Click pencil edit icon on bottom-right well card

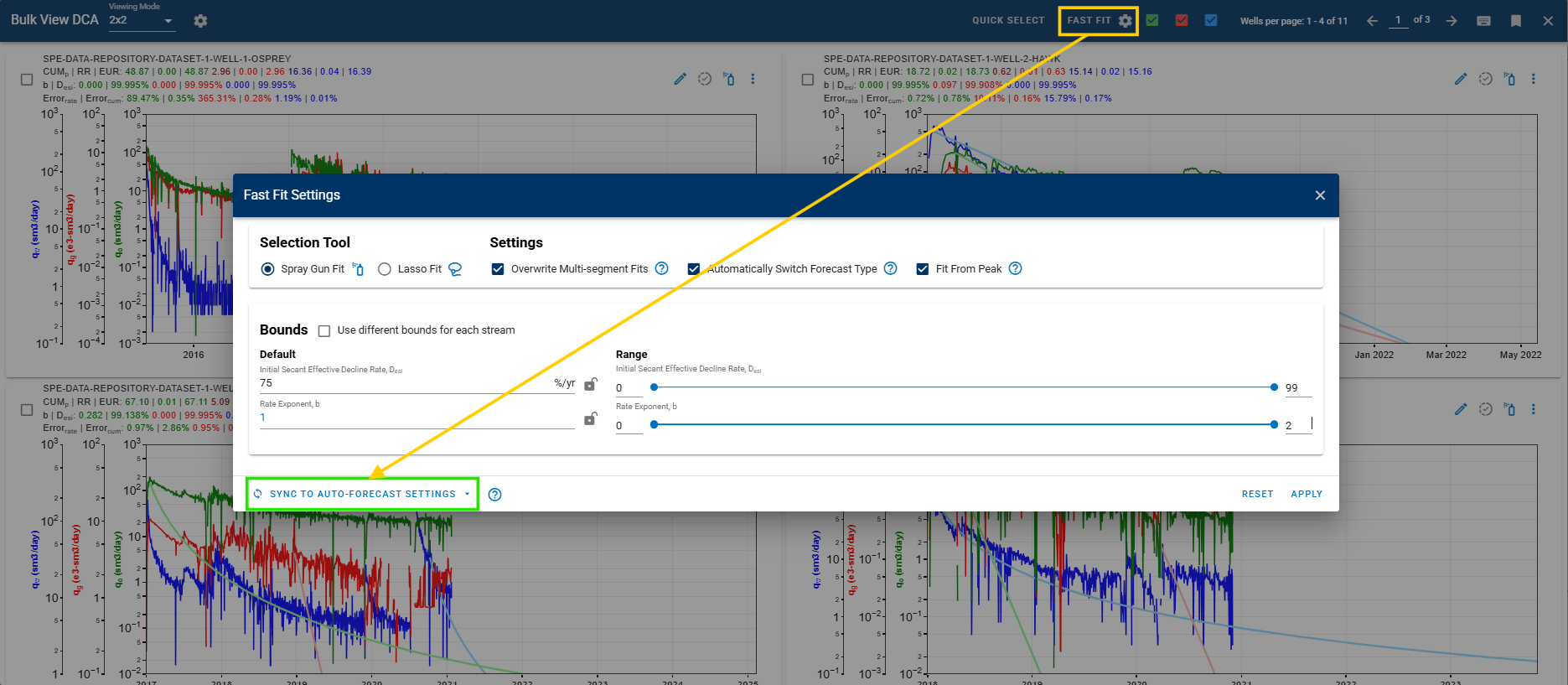tap(1461, 409)
